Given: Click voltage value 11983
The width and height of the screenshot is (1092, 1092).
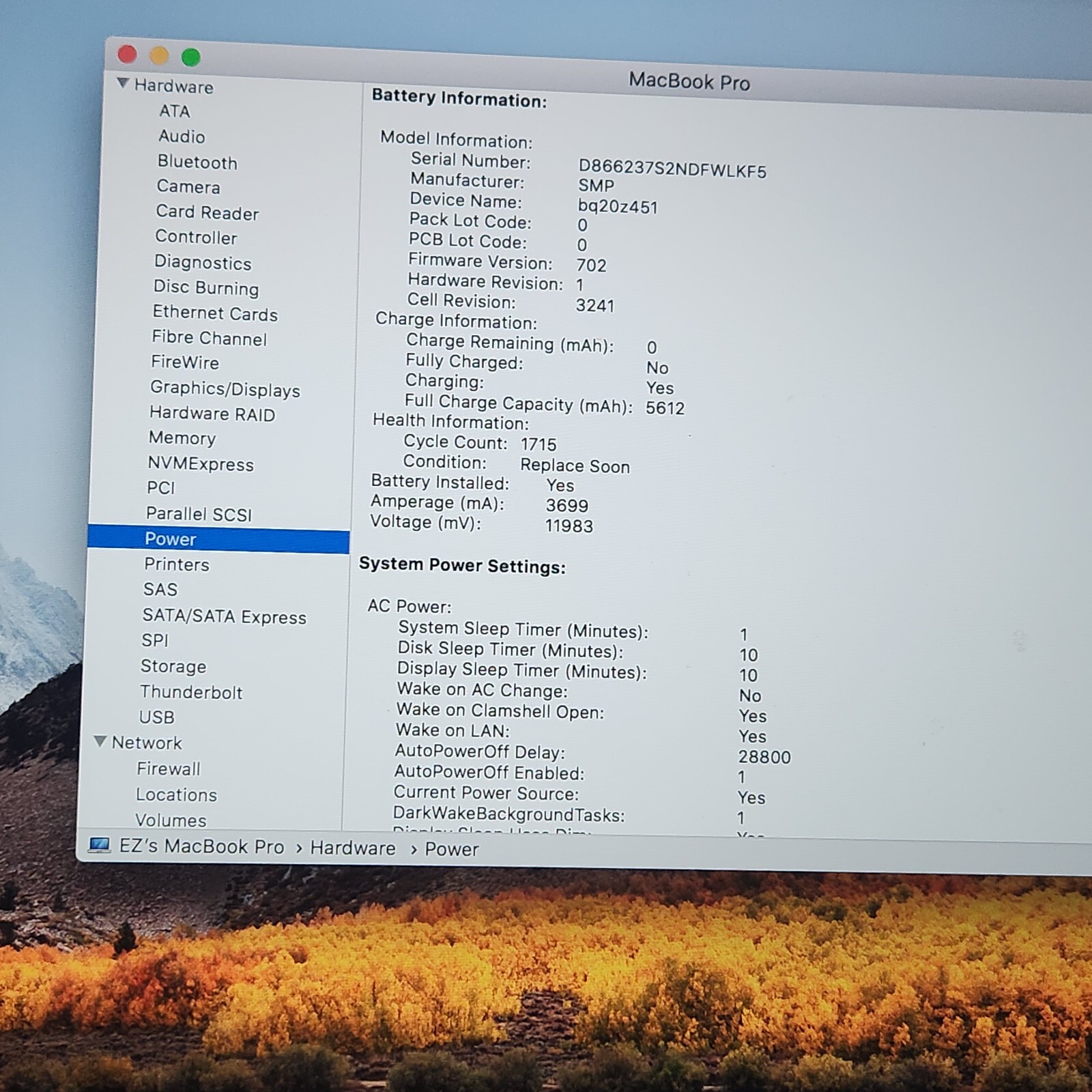Looking at the screenshot, I should point(569,526).
